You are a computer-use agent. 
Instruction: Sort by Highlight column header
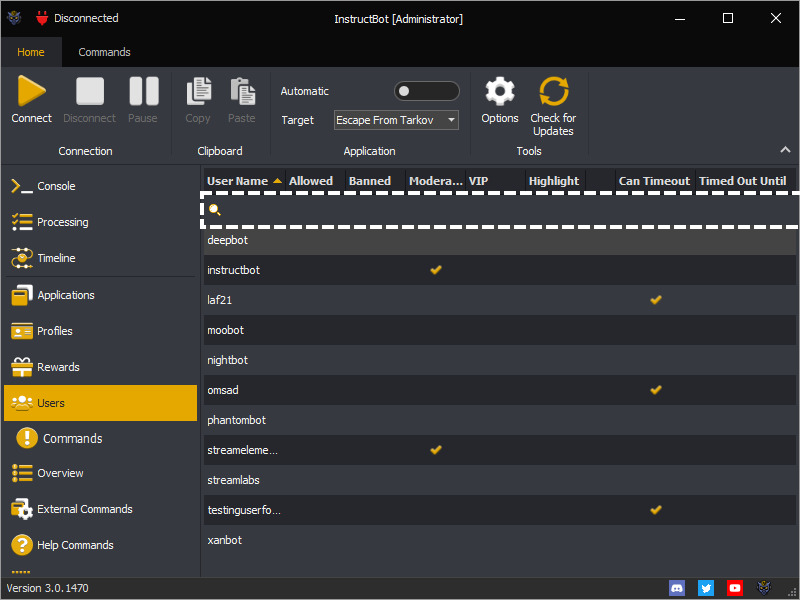tap(555, 181)
